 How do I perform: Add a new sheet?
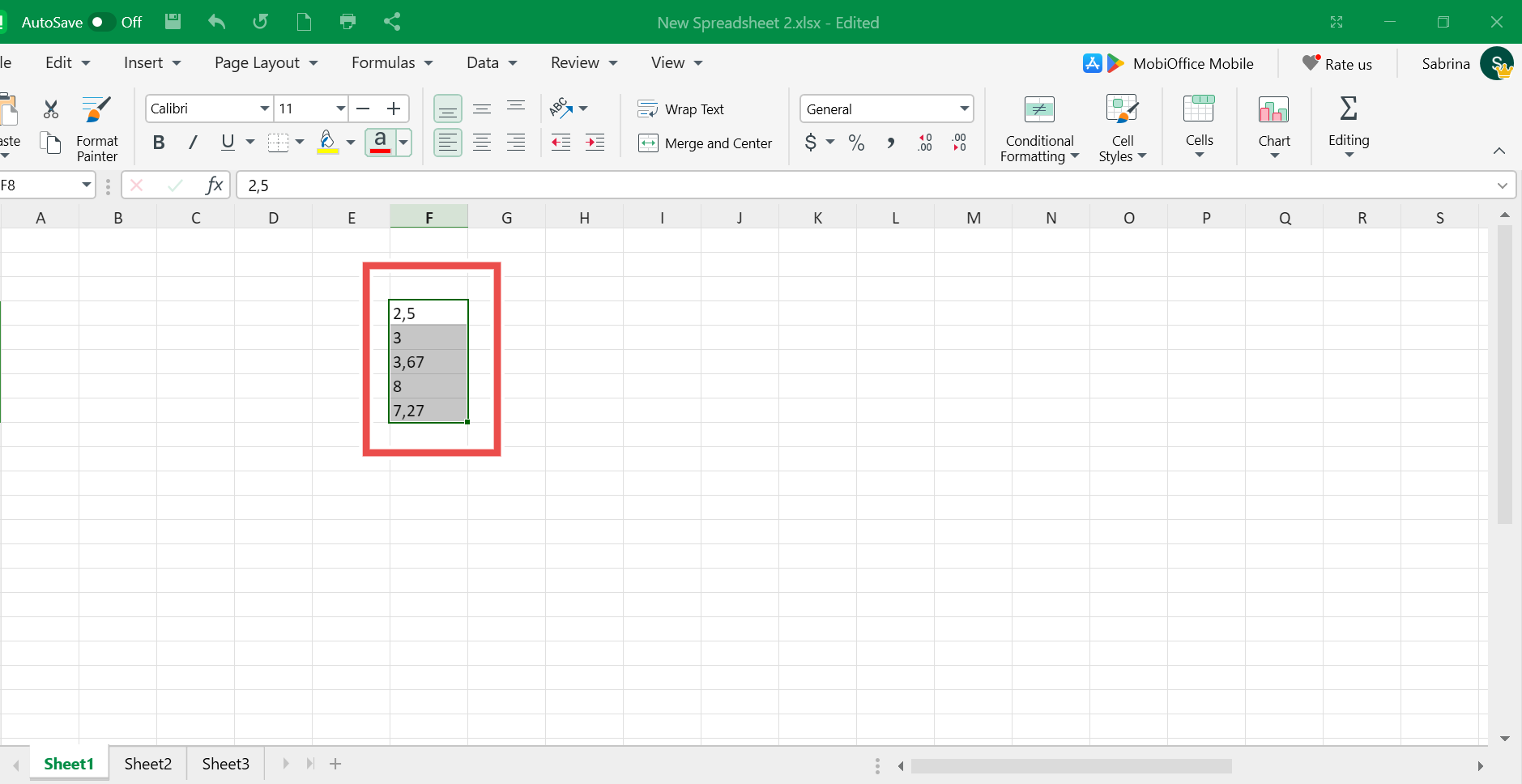pos(335,764)
